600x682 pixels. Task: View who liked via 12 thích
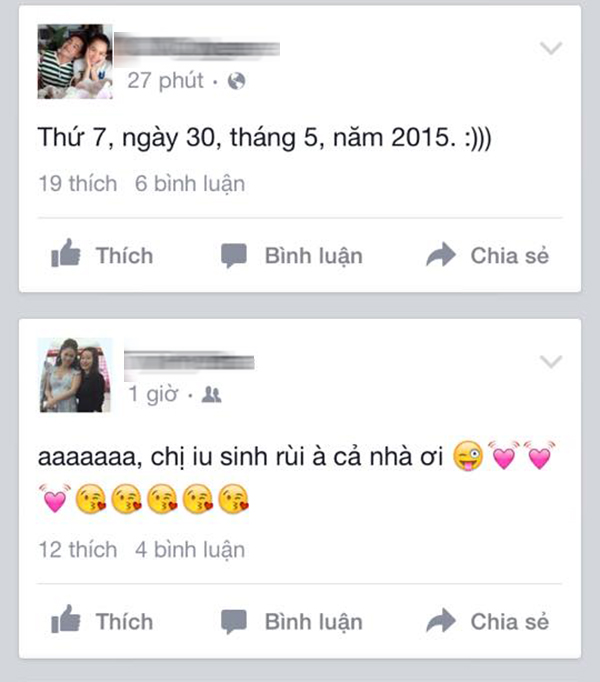coord(78,549)
